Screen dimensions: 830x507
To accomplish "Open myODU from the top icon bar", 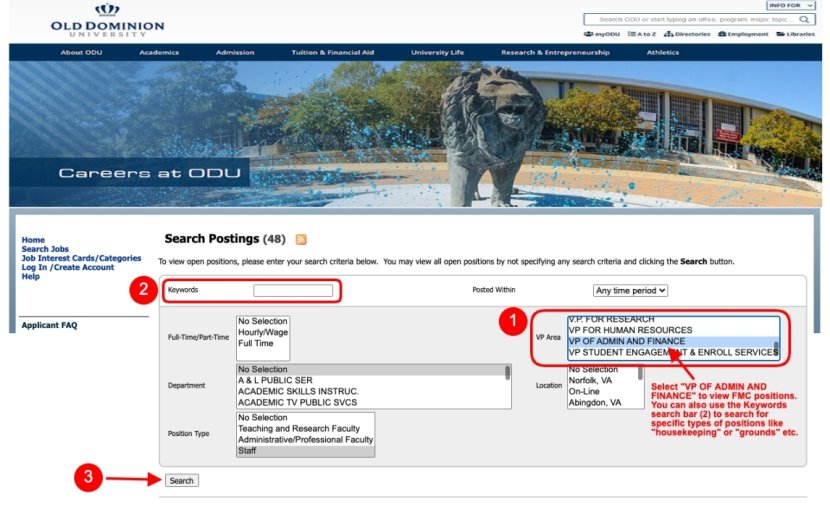I will coord(602,34).
